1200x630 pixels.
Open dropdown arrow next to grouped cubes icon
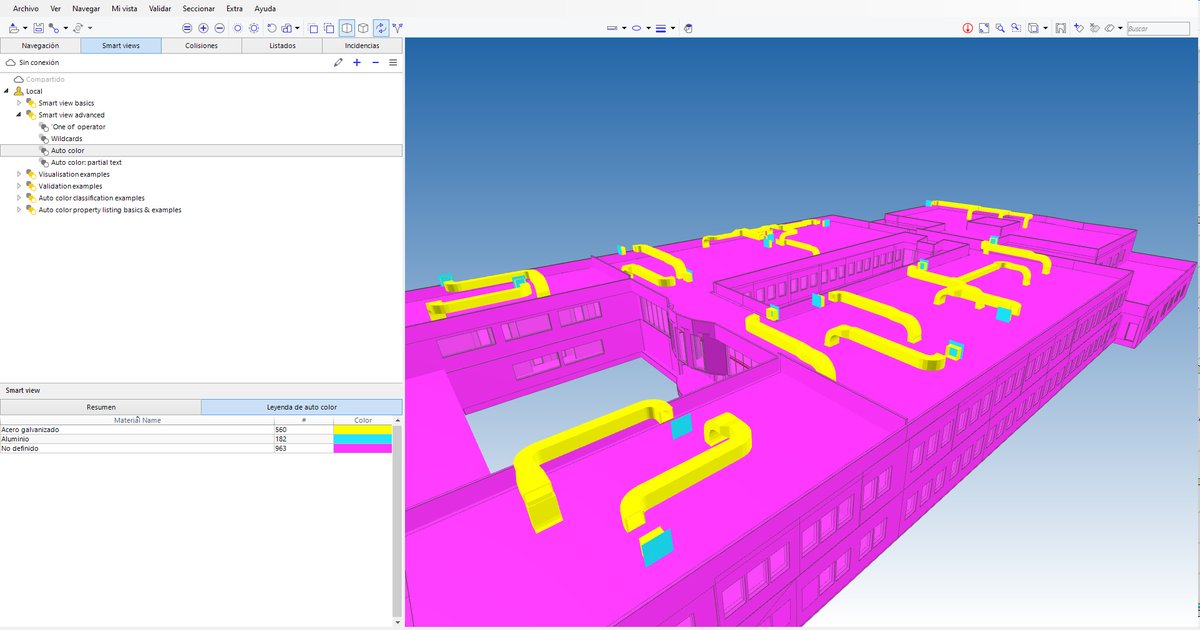(x=298, y=29)
